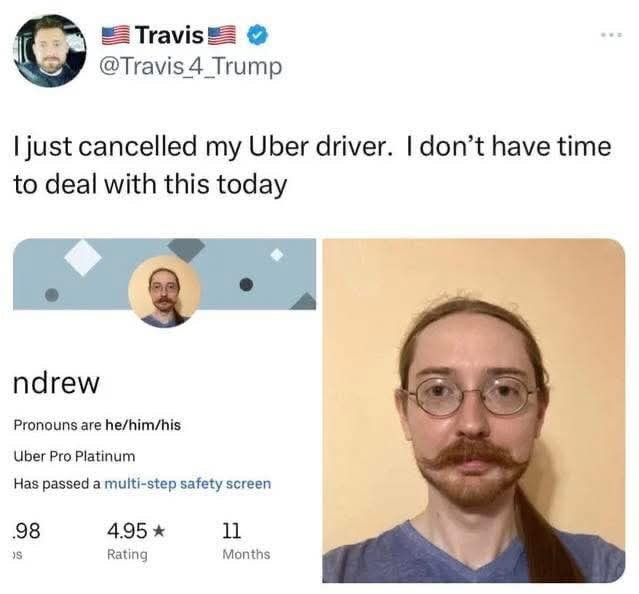Image resolution: width=639 pixels, height=594 pixels.
Task: Open the large driver photo attachment
Action: pyautogui.click(x=474, y=411)
